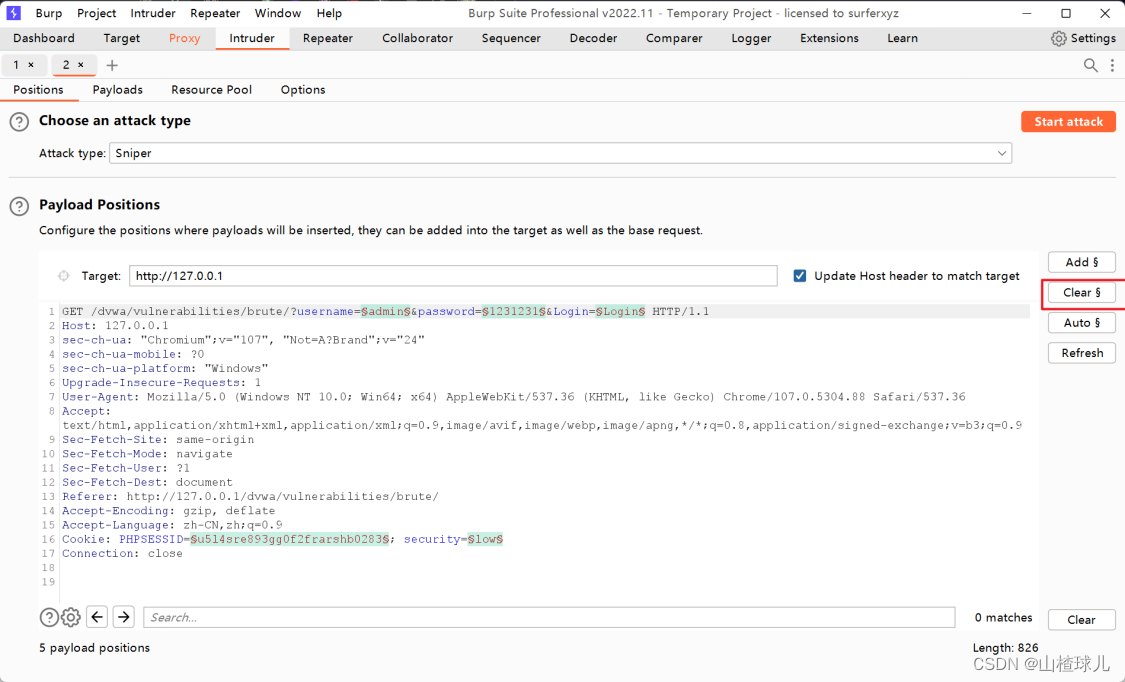Viewport: 1125px width, 682px height.
Task: Click the Host: 127.0.0.1 request line
Action: pos(115,326)
